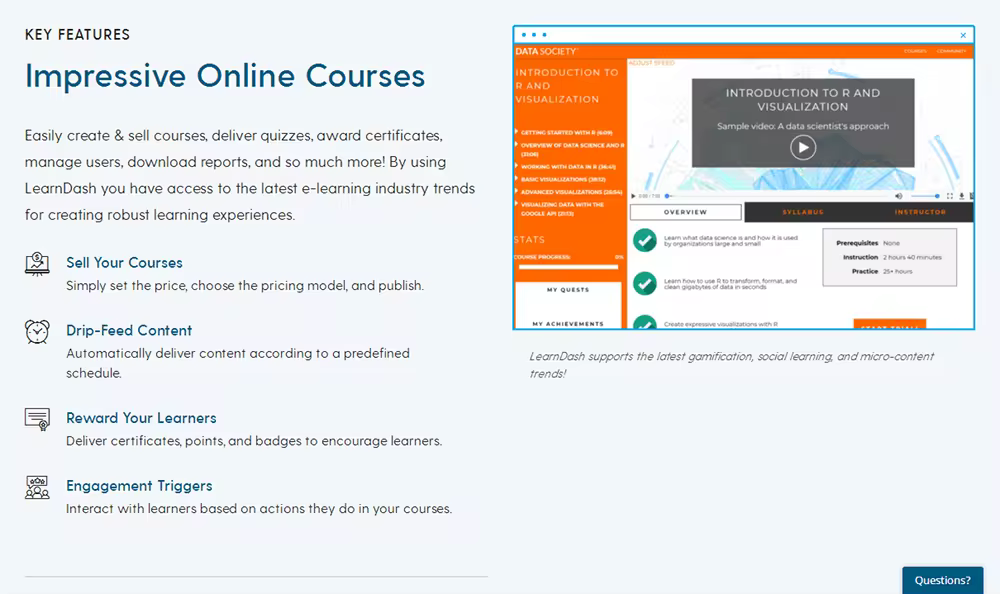The height and width of the screenshot is (594, 1000).
Task: Click the green checkmark beside Create expressive visualizations
Action: (x=645, y=322)
